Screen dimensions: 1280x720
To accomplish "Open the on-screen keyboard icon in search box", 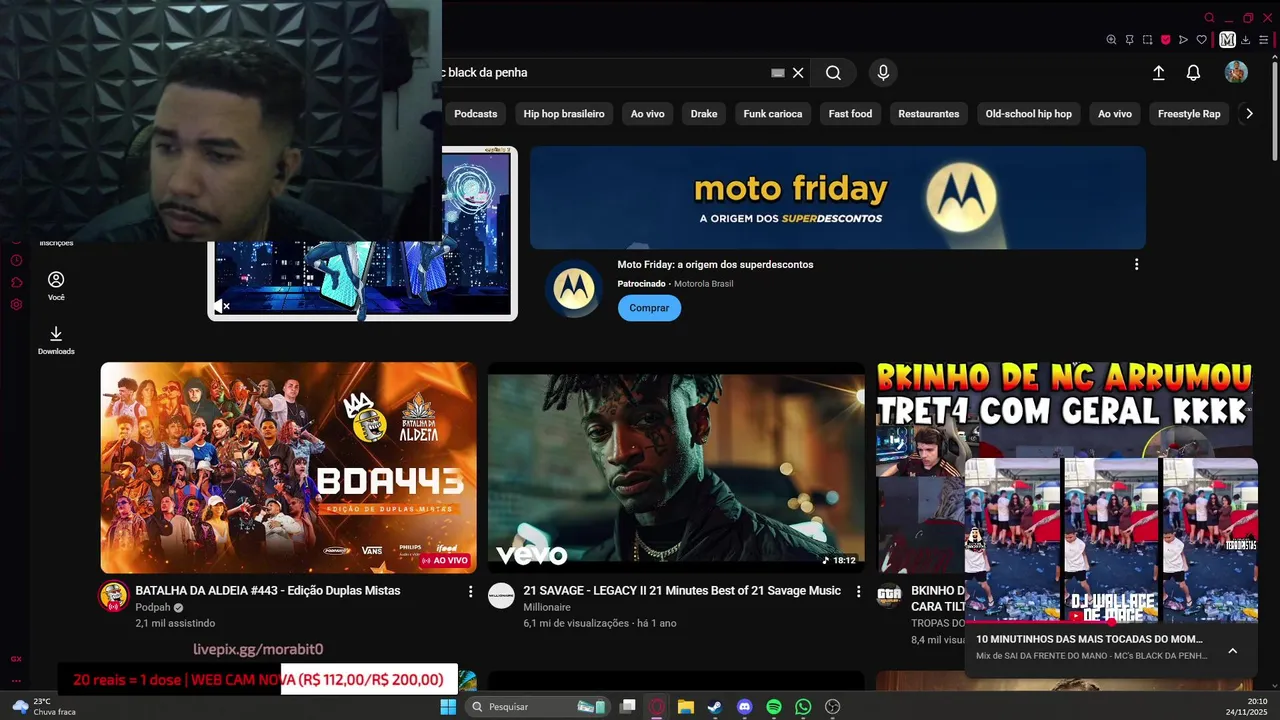I will click(778, 73).
